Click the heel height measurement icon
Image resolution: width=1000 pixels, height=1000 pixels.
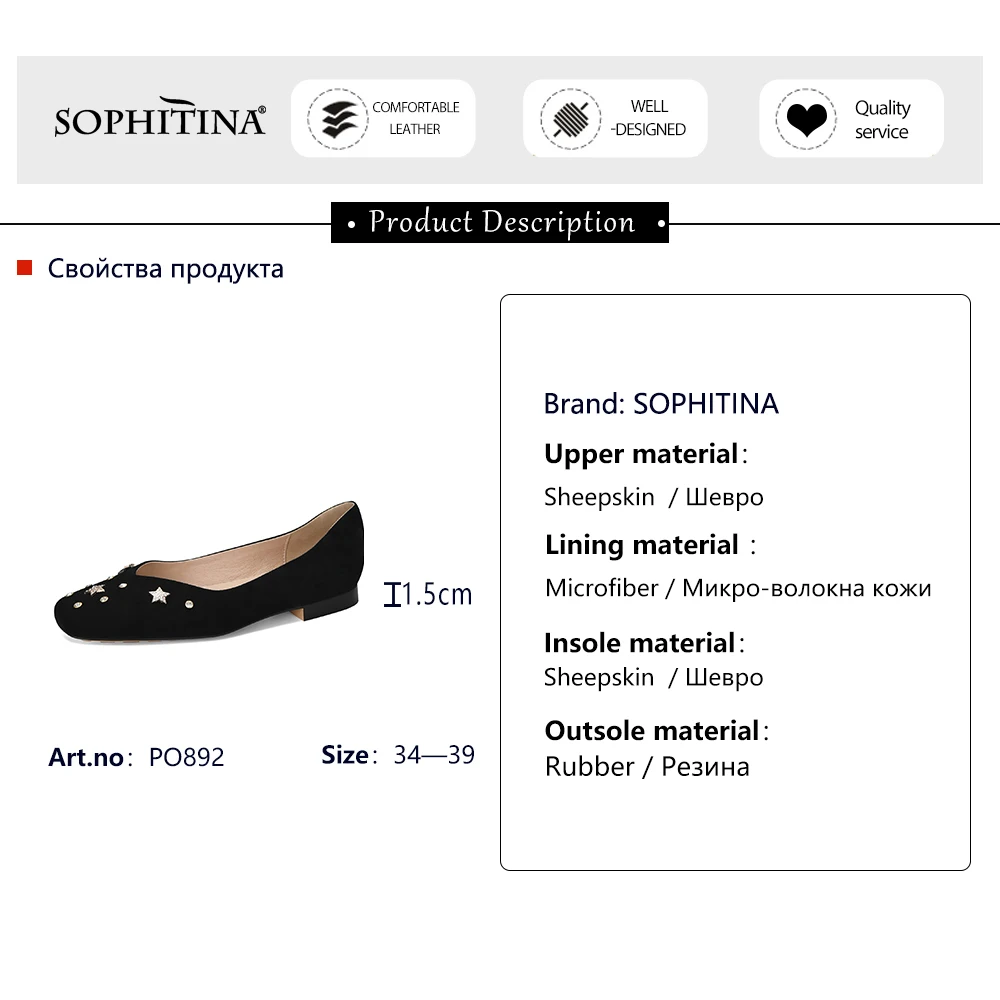point(393,596)
